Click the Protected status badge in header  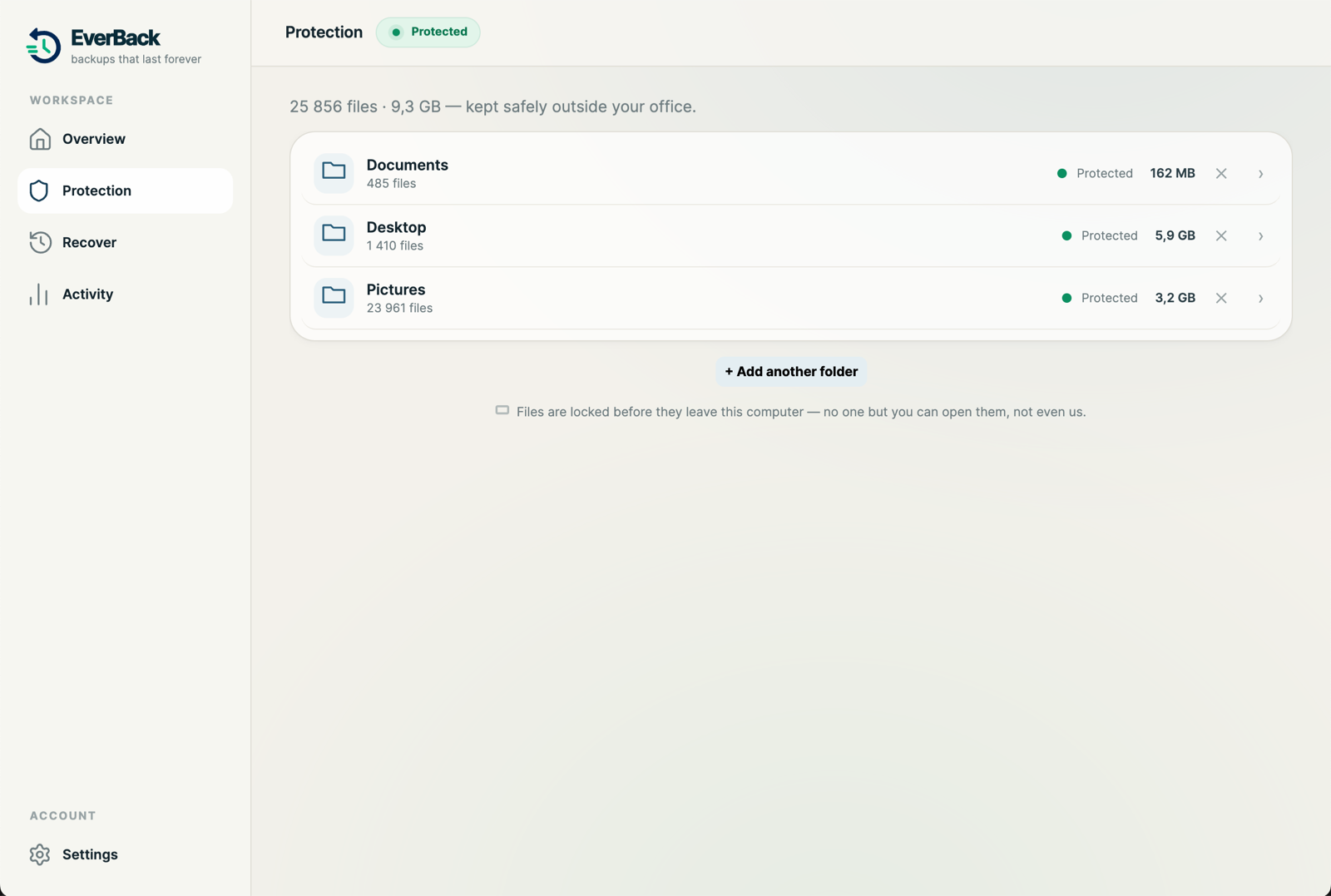click(x=428, y=32)
